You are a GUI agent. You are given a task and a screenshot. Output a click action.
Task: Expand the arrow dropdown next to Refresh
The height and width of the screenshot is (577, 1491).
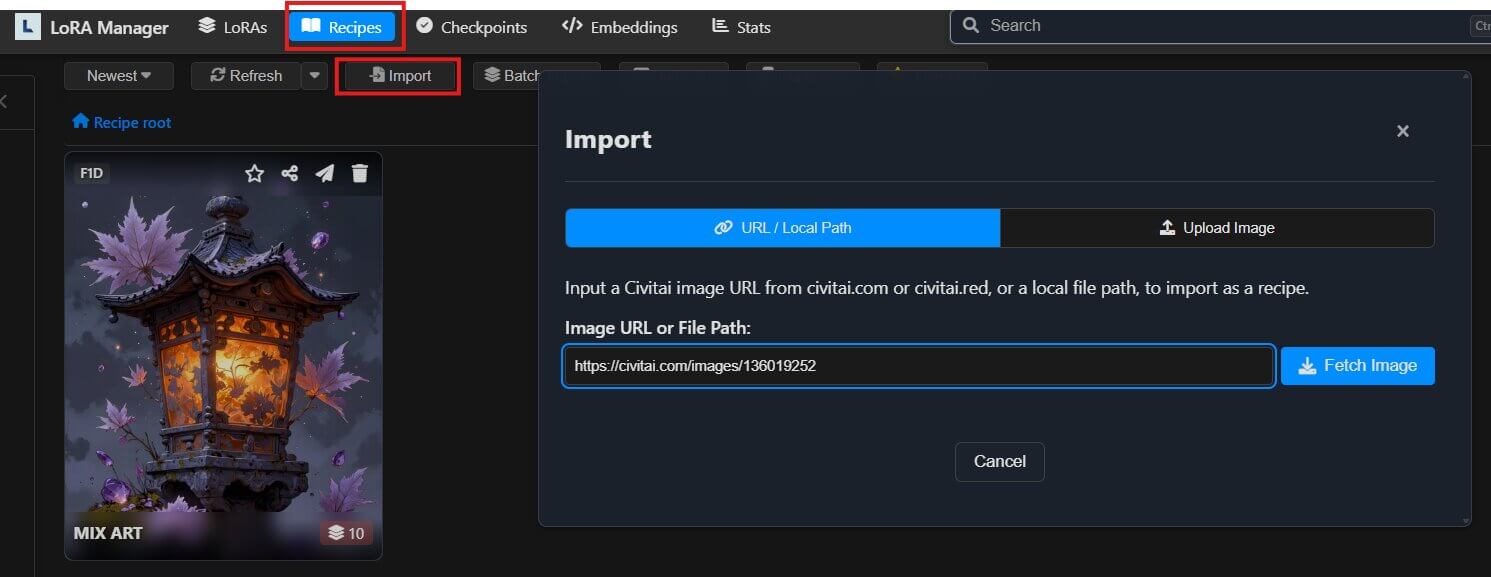click(x=314, y=76)
